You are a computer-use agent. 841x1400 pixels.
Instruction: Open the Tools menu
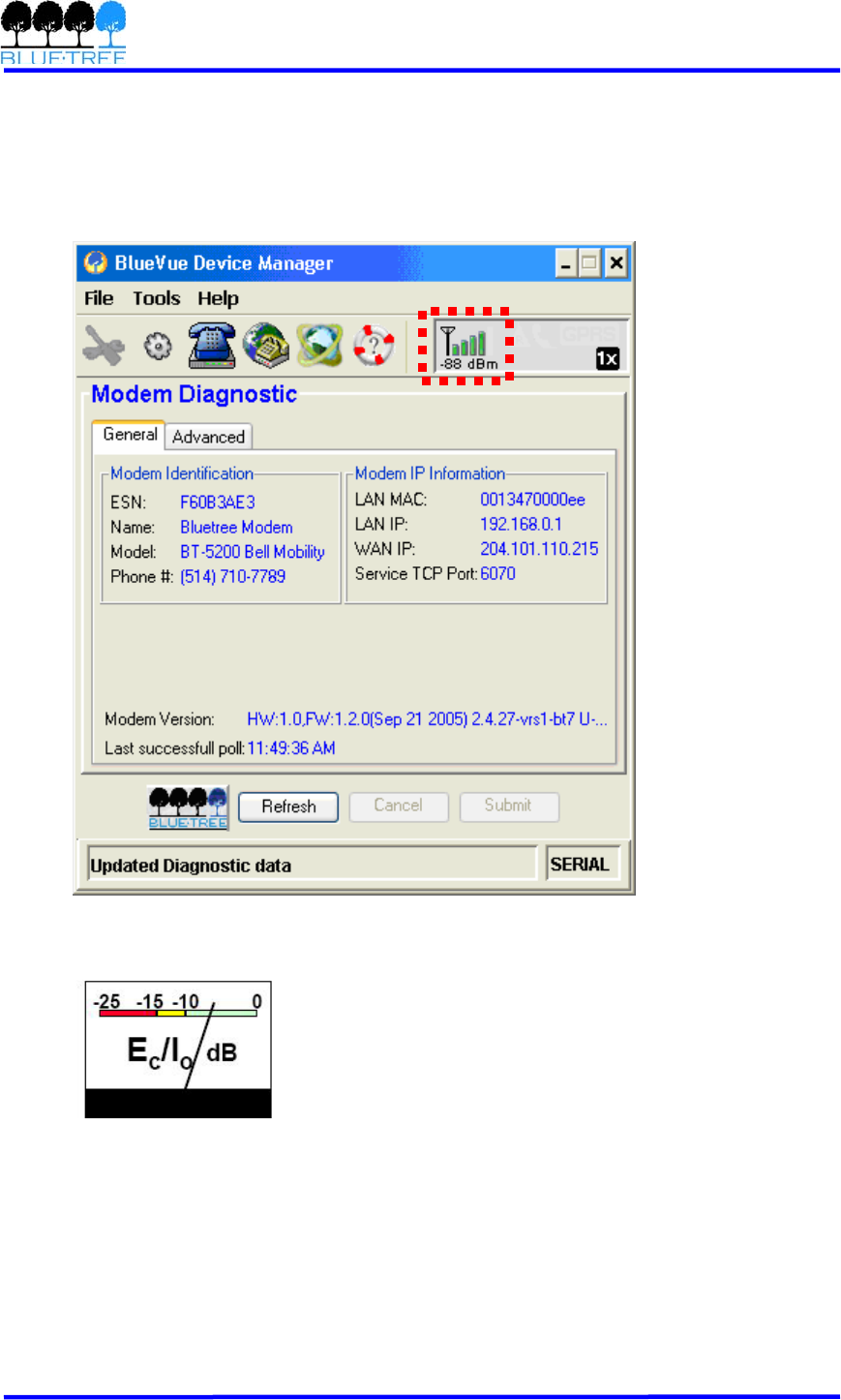(x=157, y=299)
